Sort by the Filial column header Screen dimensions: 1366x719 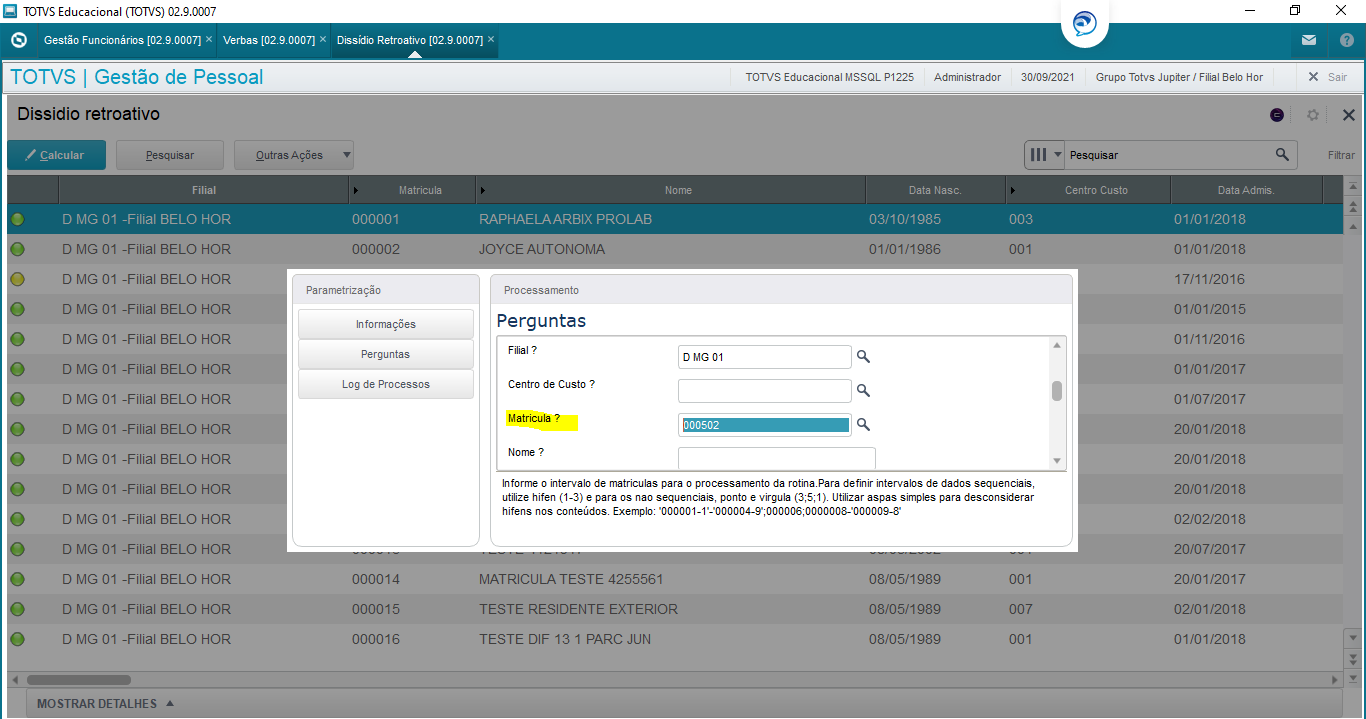click(x=204, y=190)
